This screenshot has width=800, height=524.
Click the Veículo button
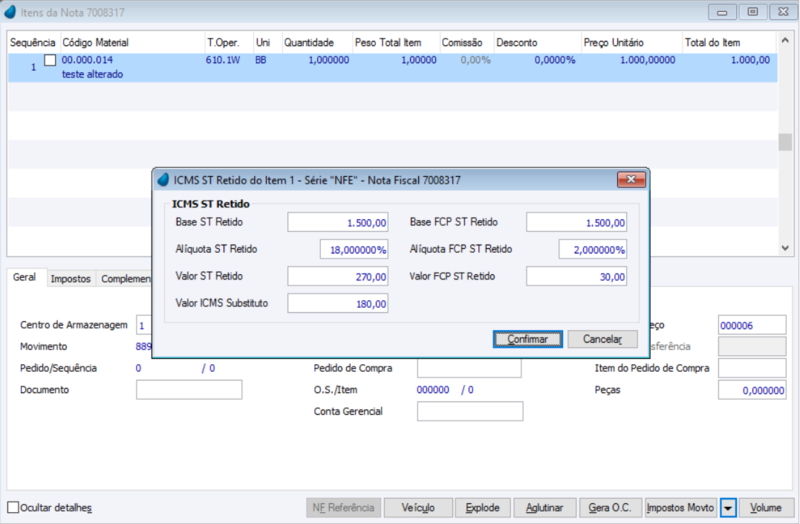click(x=418, y=508)
